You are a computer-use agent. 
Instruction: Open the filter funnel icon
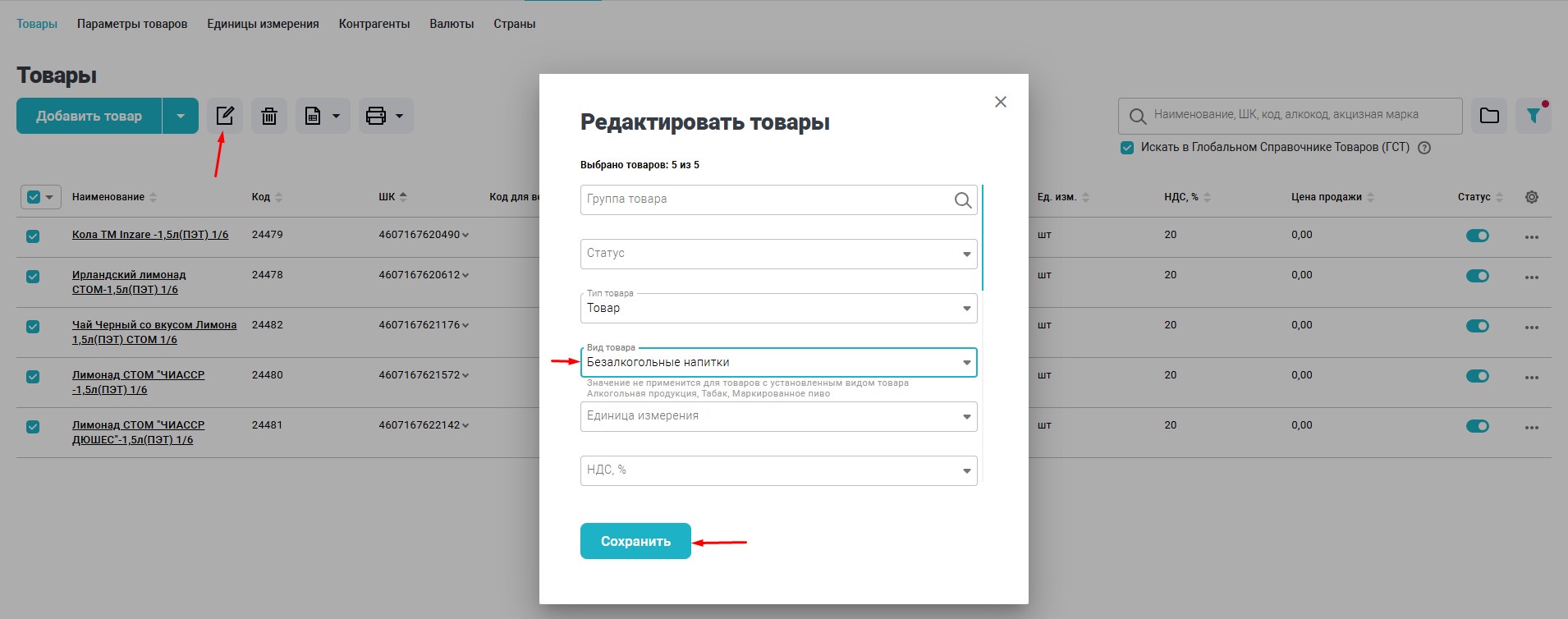1533,116
